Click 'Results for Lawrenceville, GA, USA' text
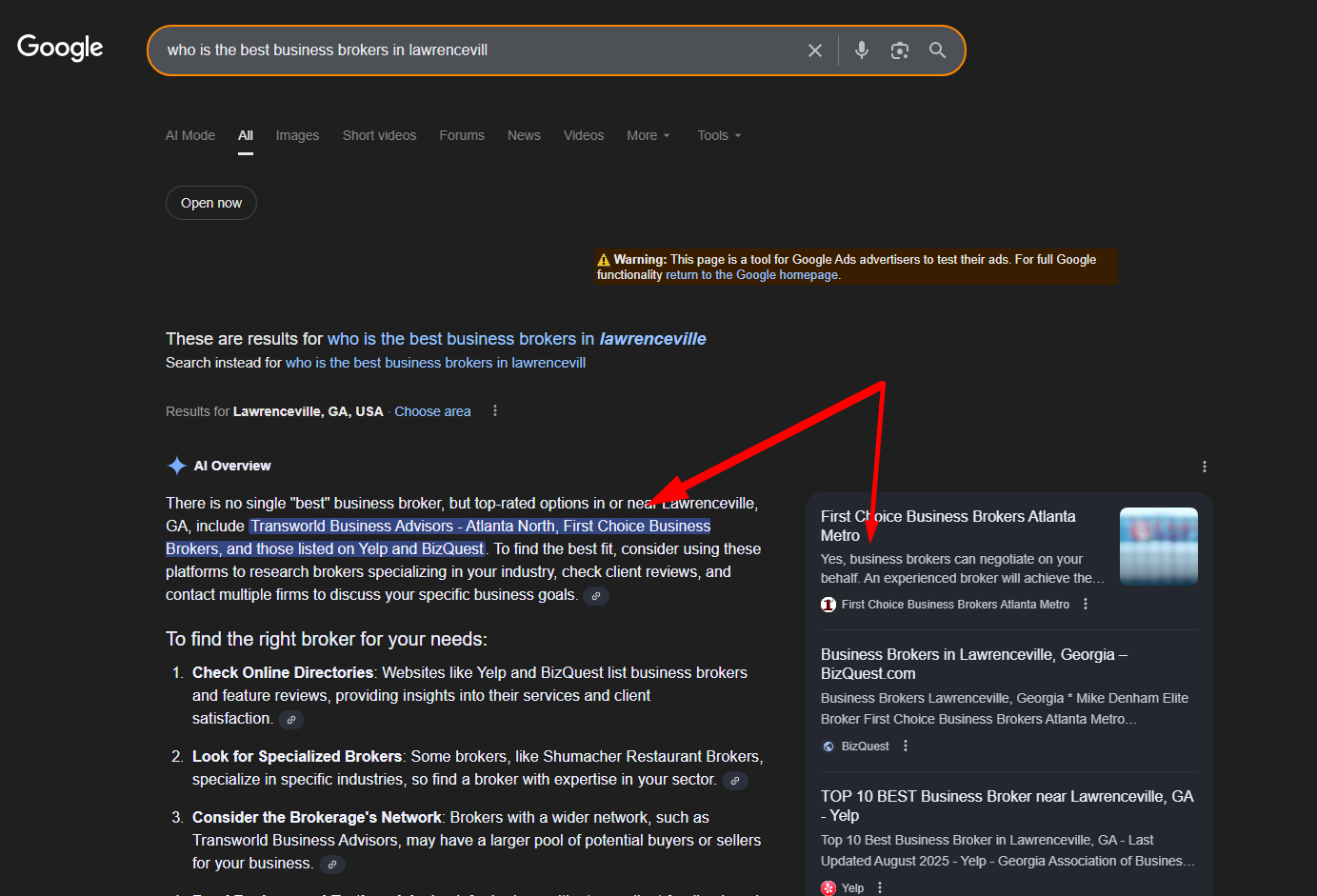The height and width of the screenshot is (896, 1317). 274,411
